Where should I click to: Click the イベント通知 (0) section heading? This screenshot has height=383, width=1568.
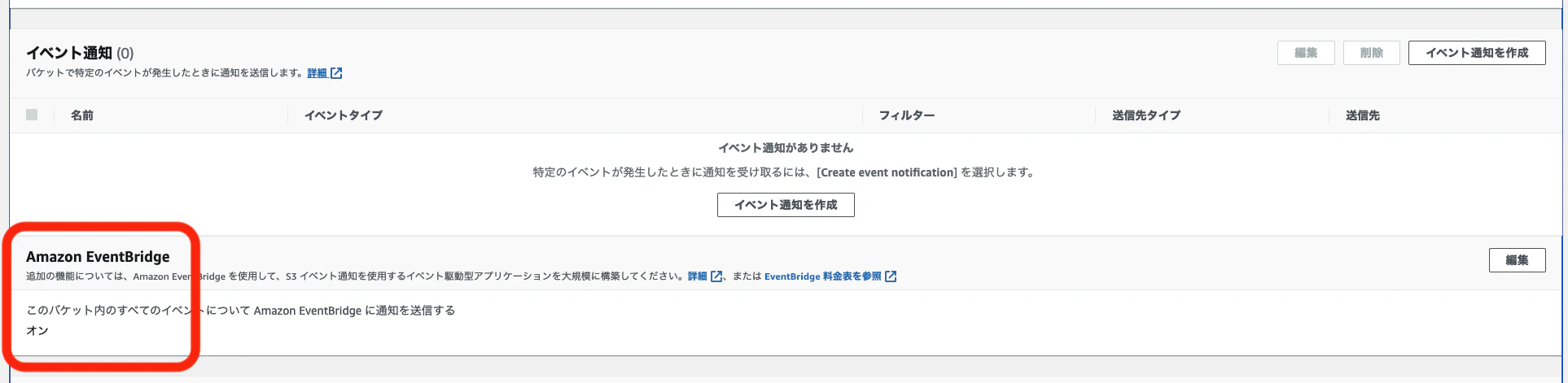click(x=80, y=53)
